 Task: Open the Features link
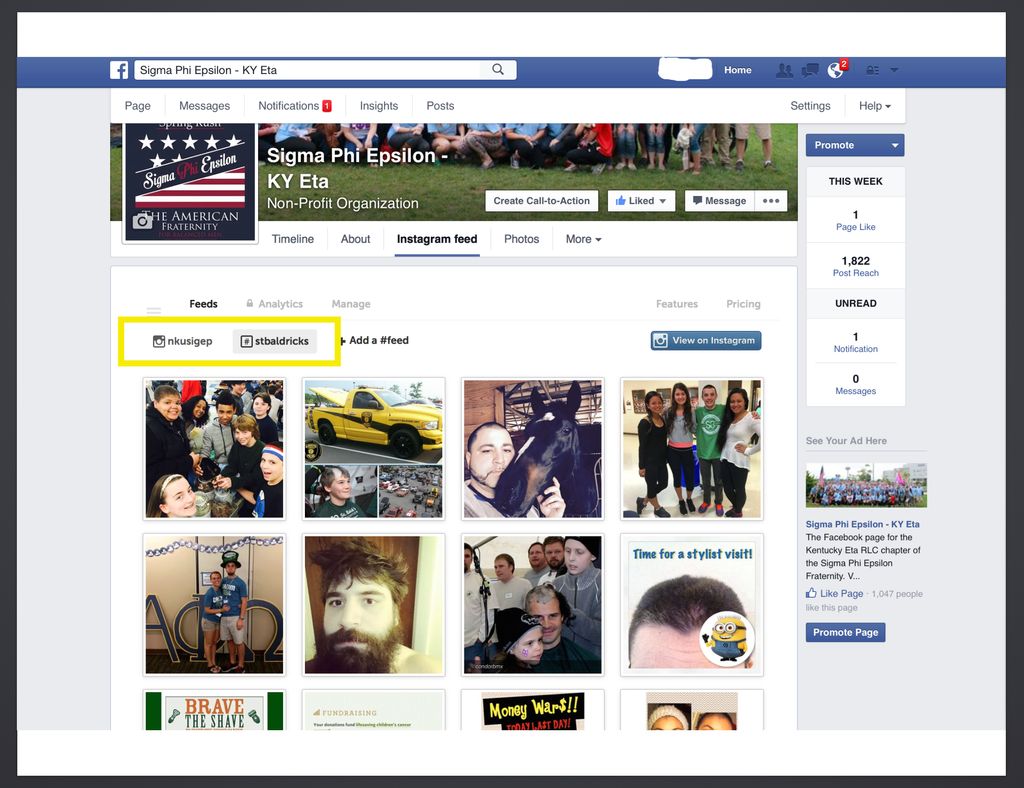click(677, 304)
